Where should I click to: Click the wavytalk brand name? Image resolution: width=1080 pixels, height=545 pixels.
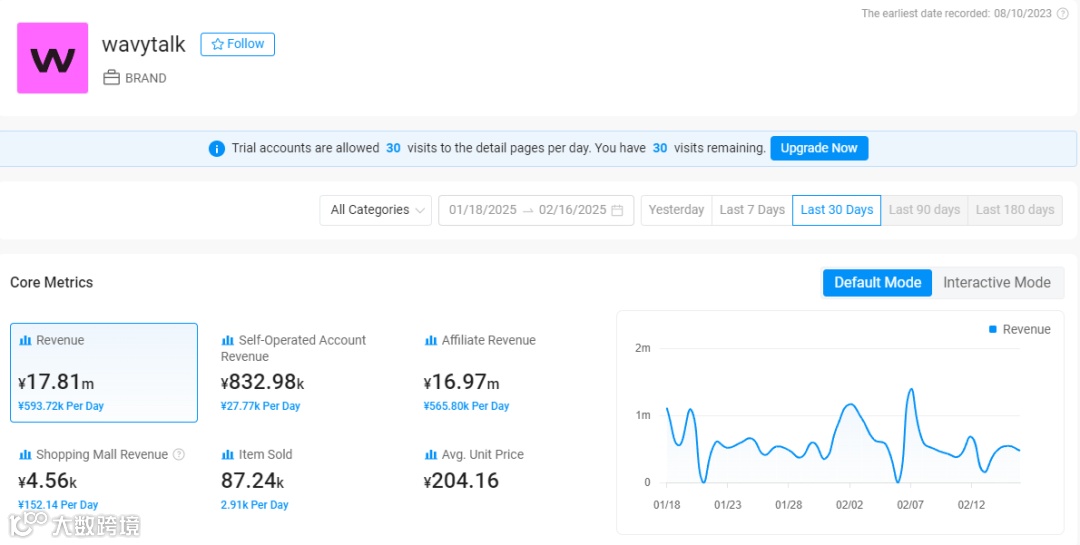click(x=144, y=45)
